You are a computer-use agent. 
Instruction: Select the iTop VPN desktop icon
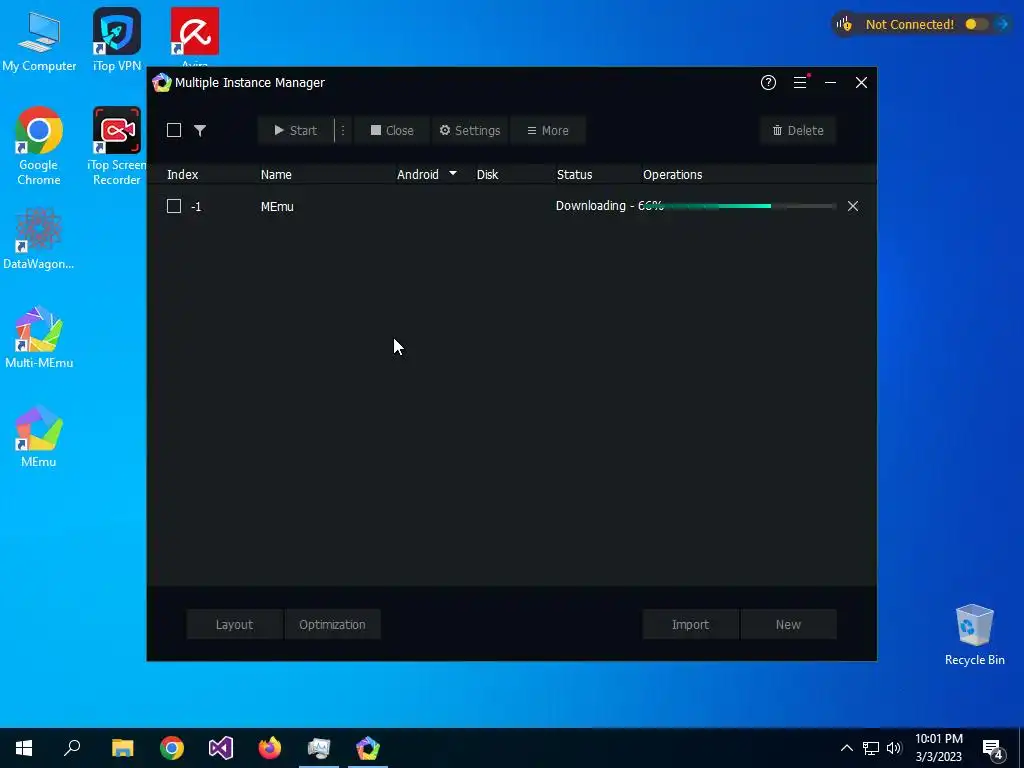point(117,40)
